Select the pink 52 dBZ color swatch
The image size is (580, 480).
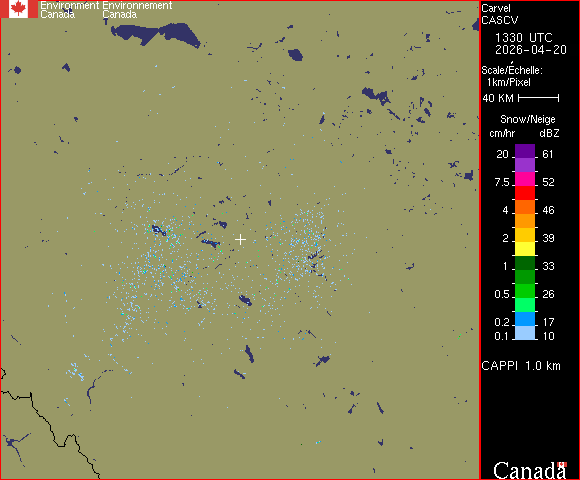pyautogui.click(x=525, y=179)
